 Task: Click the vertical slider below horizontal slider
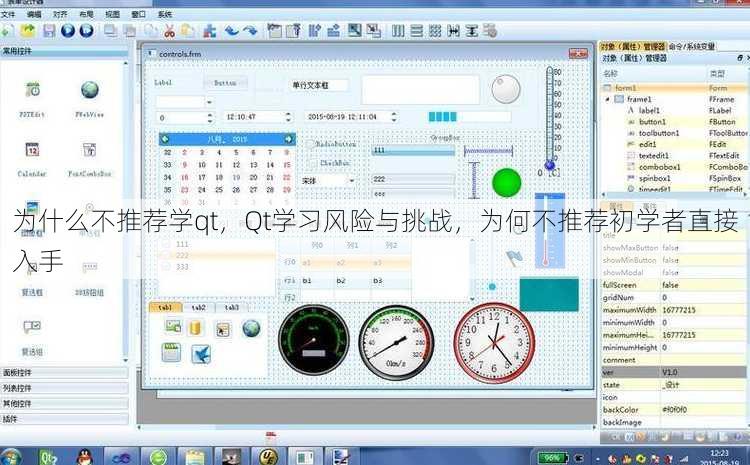[x=474, y=180]
